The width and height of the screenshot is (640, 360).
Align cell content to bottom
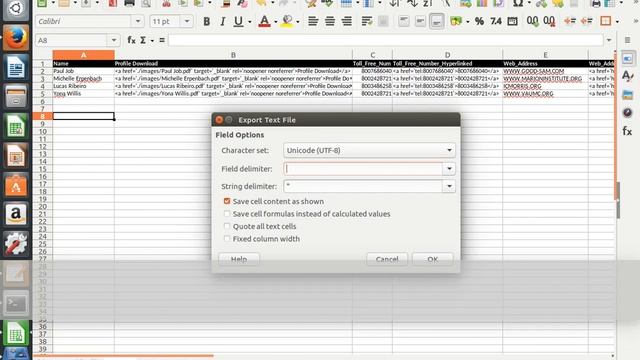click(x=436, y=21)
